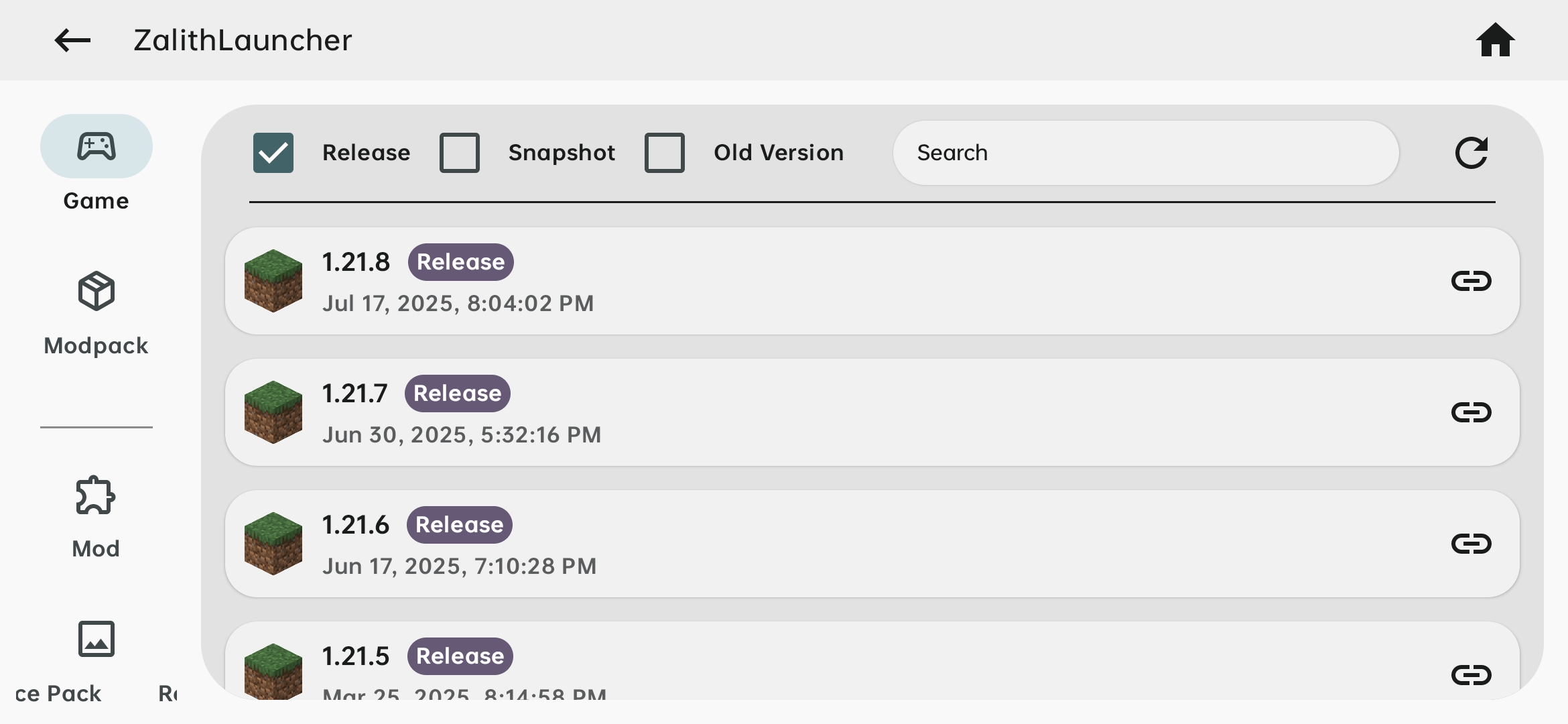
Task: Enable the Snapshot filter
Action: [x=460, y=152]
